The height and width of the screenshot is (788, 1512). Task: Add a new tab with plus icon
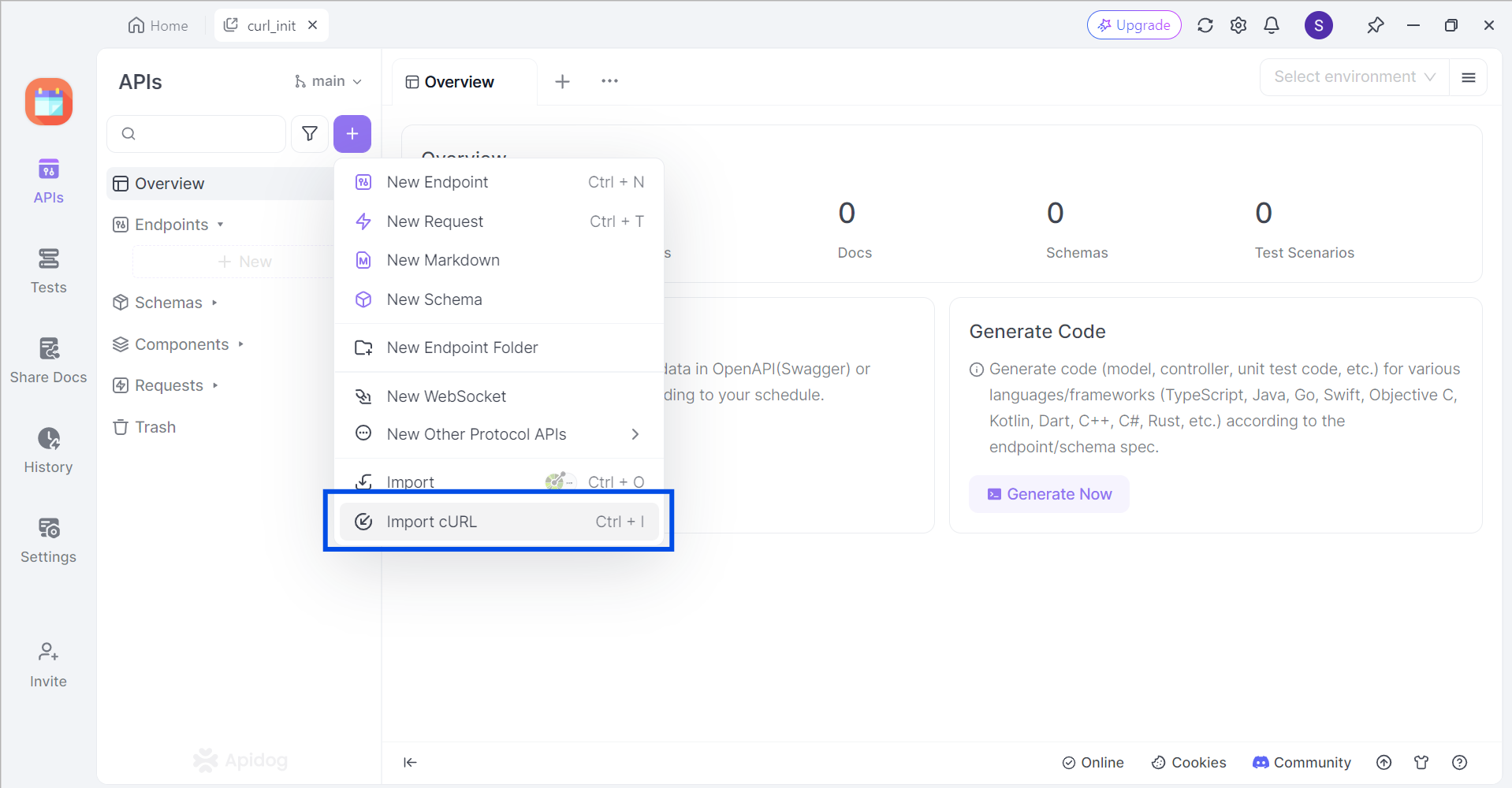pyautogui.click(x=562, y=81)
